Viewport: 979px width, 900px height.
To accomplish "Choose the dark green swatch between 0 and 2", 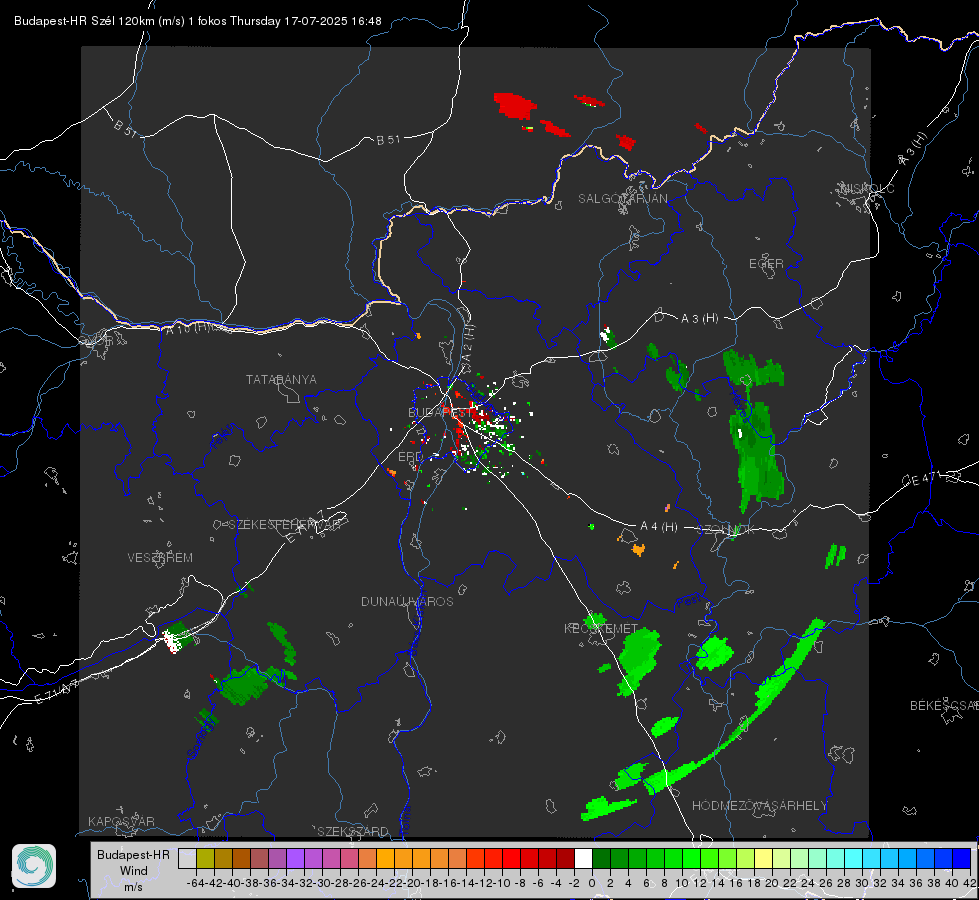I will click(x=601, y=858).
